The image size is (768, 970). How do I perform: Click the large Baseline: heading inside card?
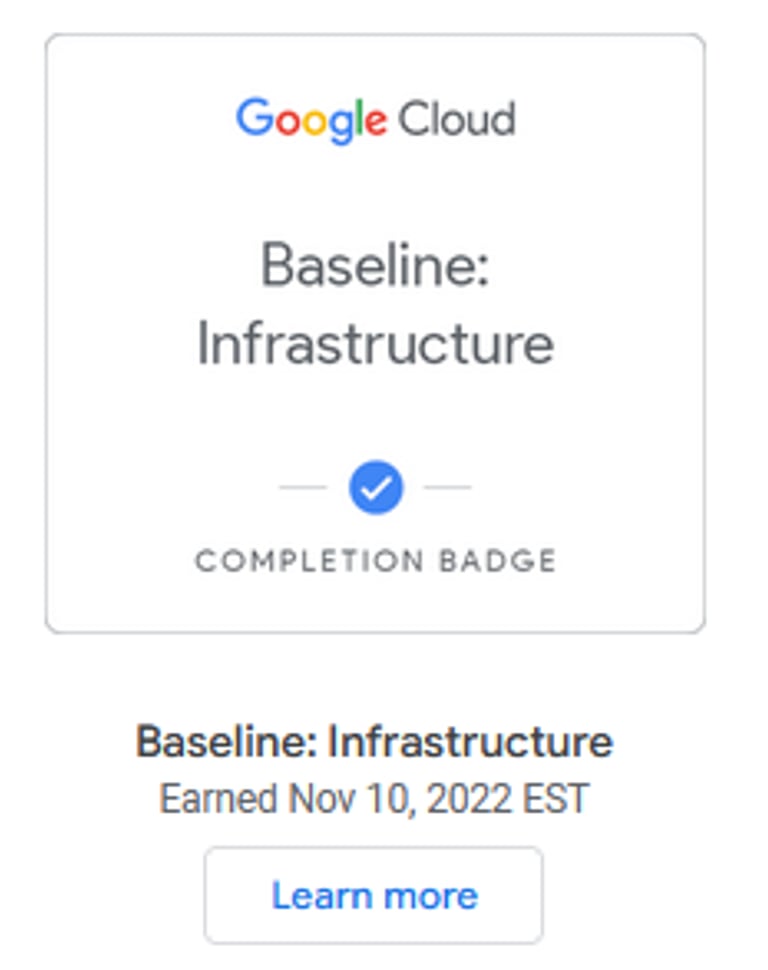click(x=375, y=267)
